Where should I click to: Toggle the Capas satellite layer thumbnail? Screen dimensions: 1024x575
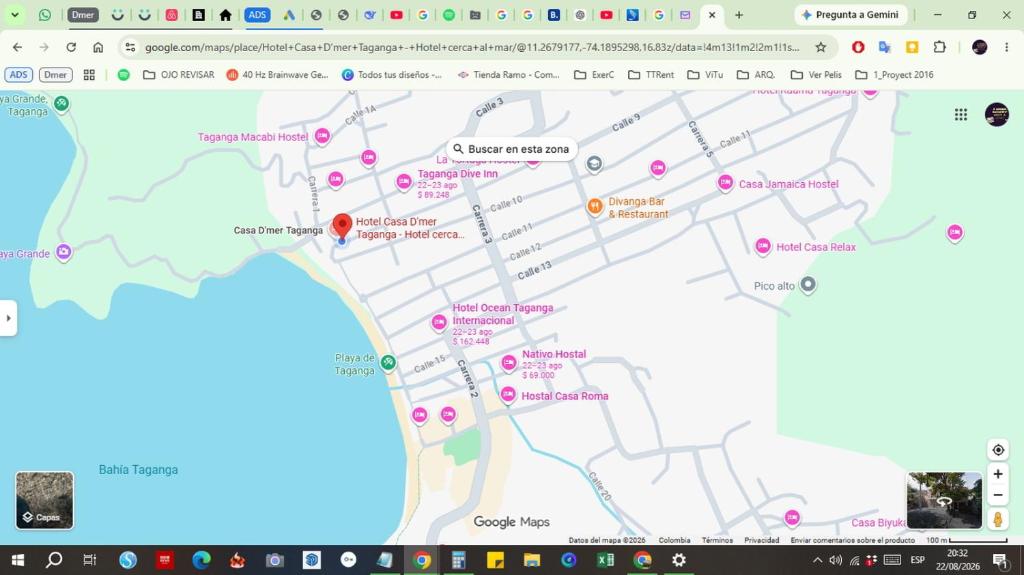tap(44, 500)
